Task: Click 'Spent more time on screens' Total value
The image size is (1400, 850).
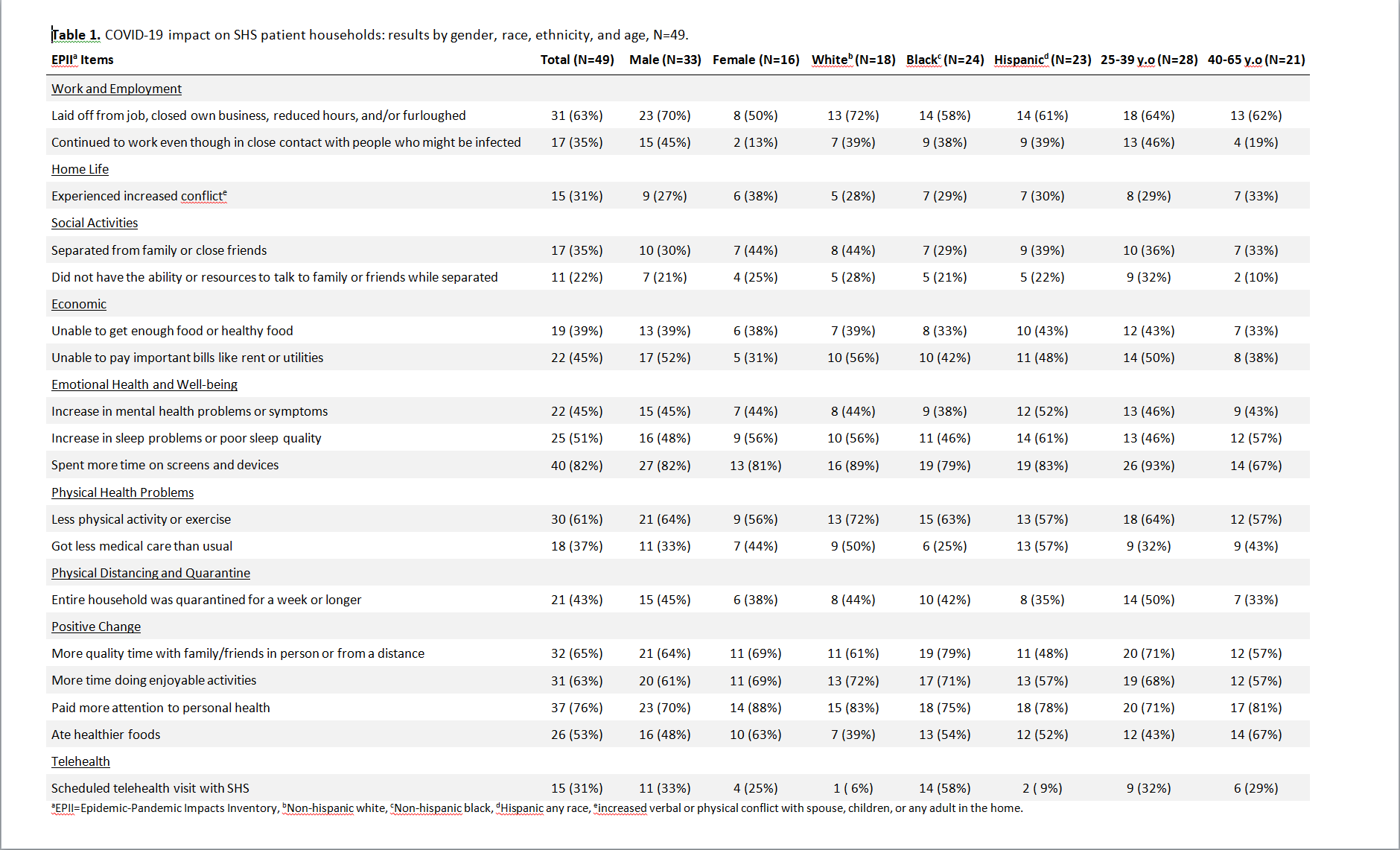Action: point(576,466)
